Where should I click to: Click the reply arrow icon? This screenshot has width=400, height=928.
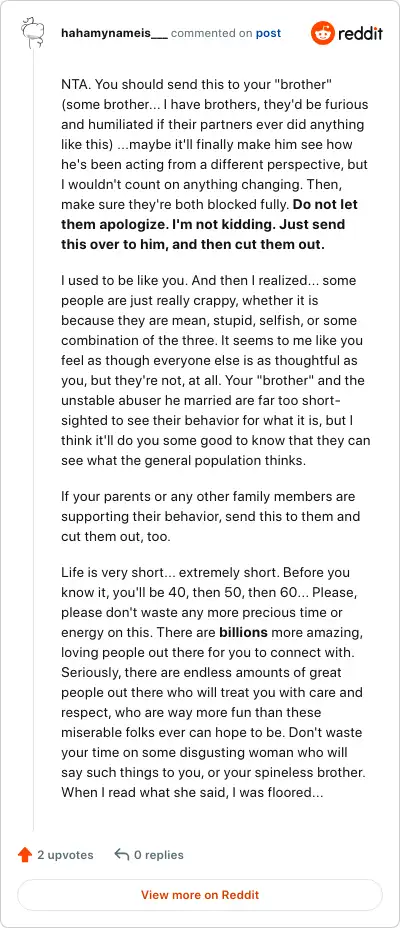[x=121, y=855]
